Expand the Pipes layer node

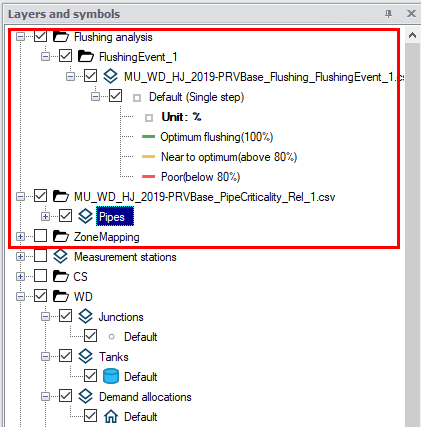[45, 216]
